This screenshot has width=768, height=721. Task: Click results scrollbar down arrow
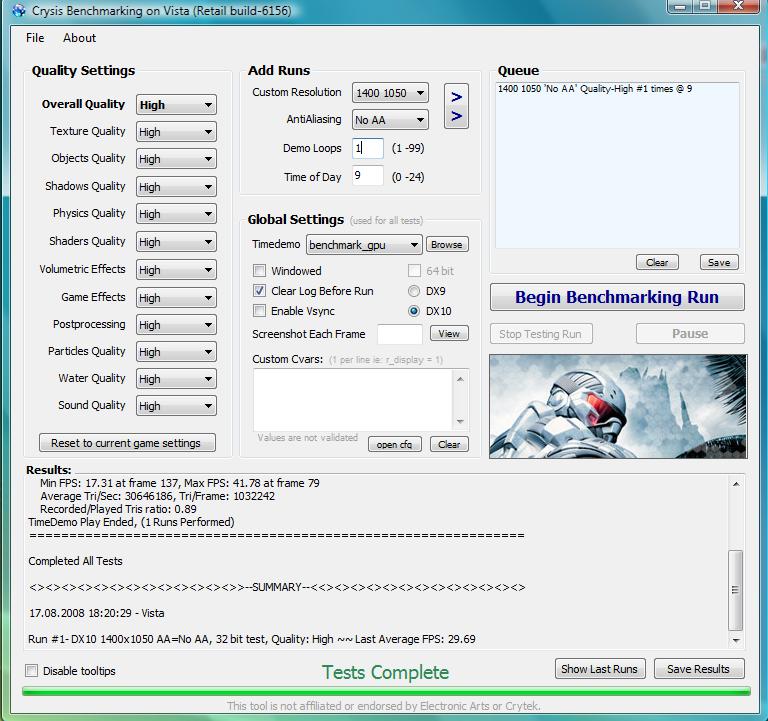click(x=736, y=640)
